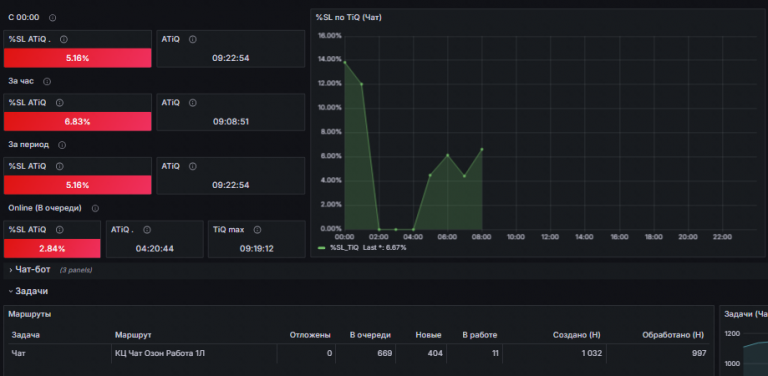Sort table by В очереди column header
The height and width of the screenshot is (376, 768).
[370, 335]
